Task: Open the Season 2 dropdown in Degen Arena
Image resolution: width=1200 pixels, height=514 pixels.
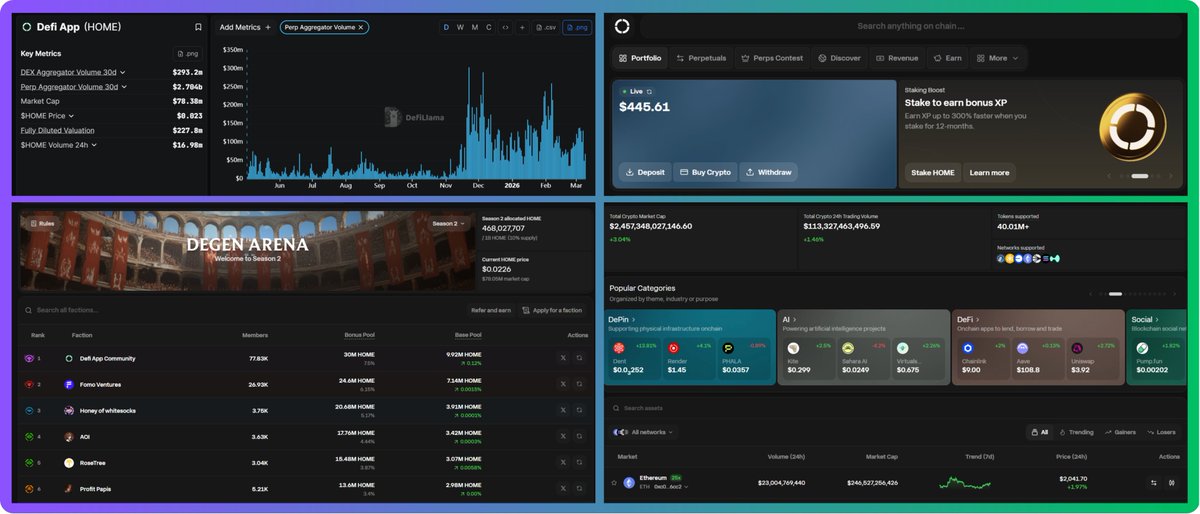Action: click(x=449, y=223)
